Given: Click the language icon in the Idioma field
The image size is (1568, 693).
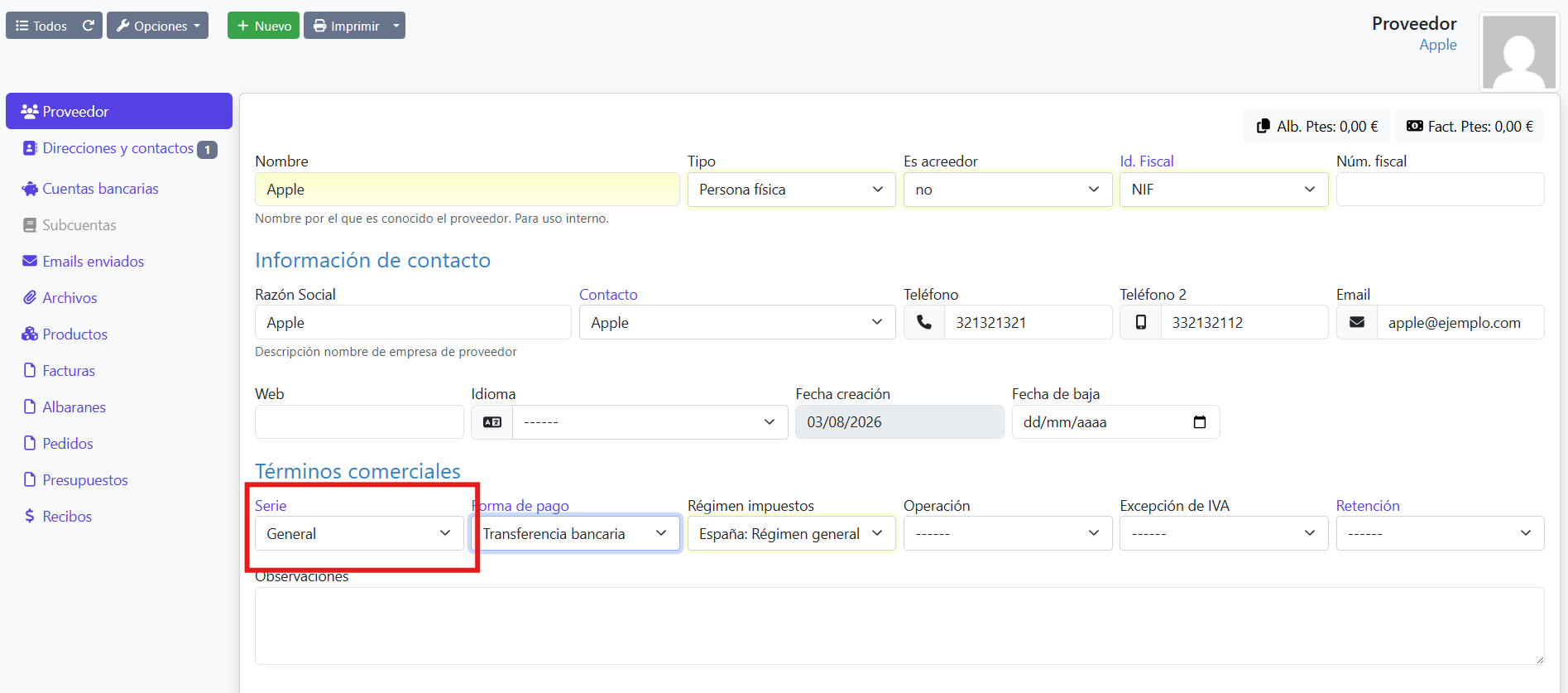Looking at the screenshot, I should click(x=492, y=422).
